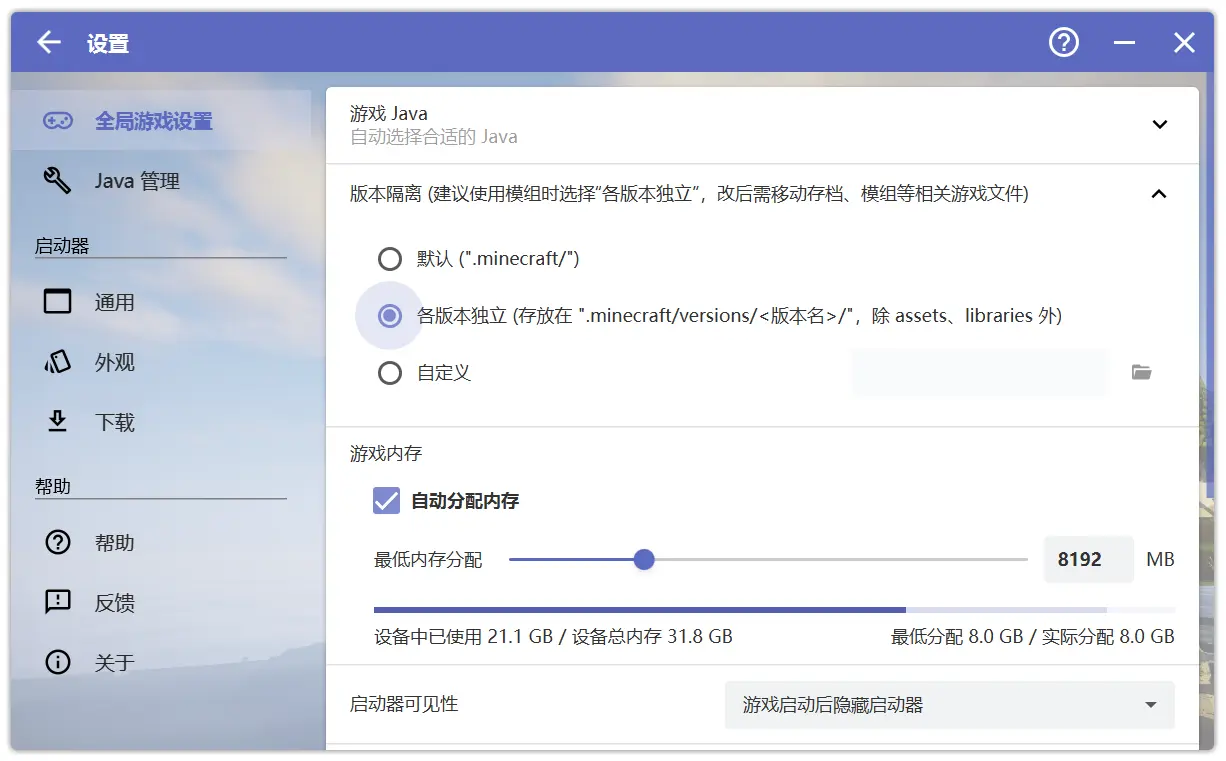Open the Java 管理 tab label
1226x761 pixels.
(137, 181)
